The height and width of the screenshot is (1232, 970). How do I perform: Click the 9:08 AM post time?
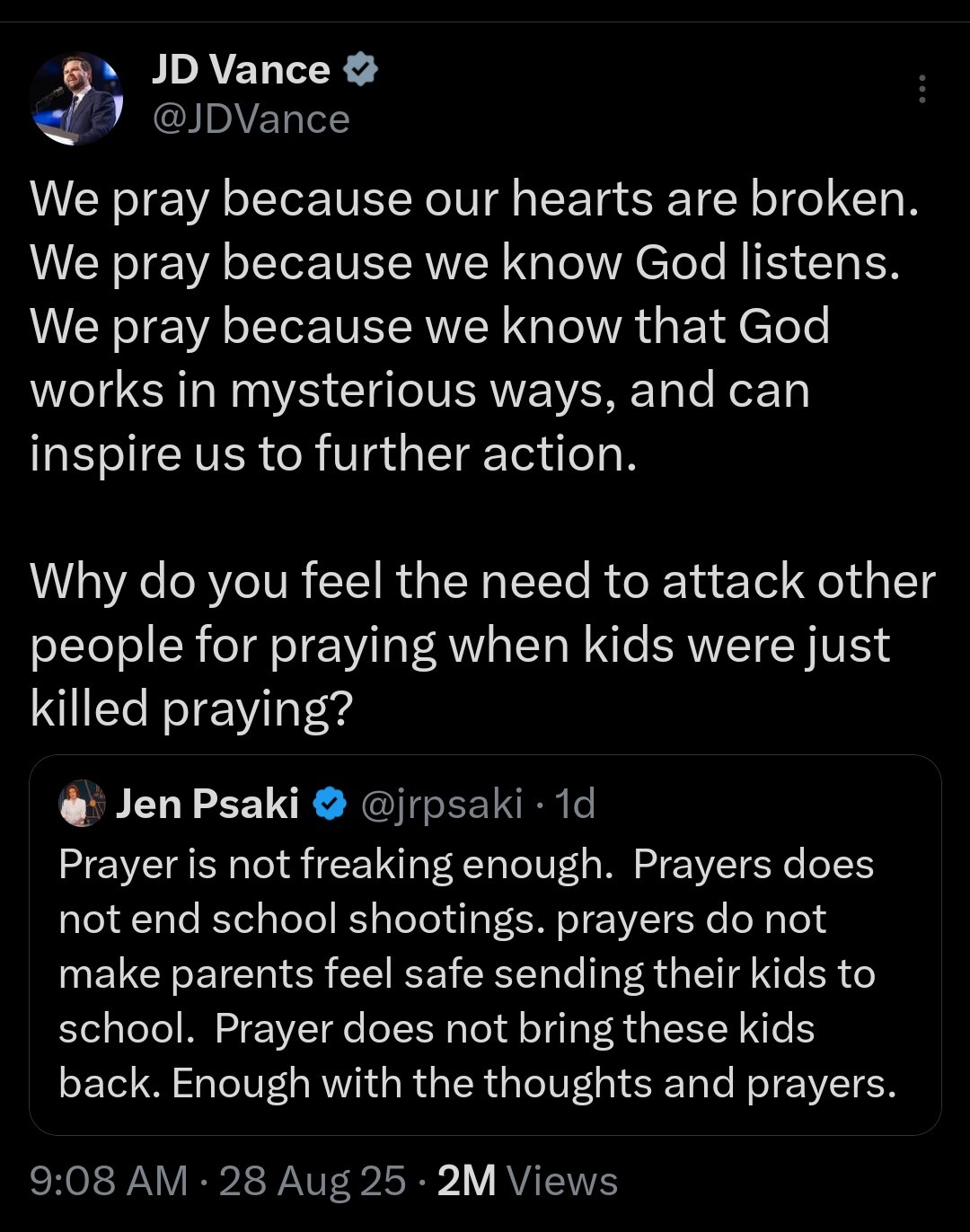point(109,1181)
